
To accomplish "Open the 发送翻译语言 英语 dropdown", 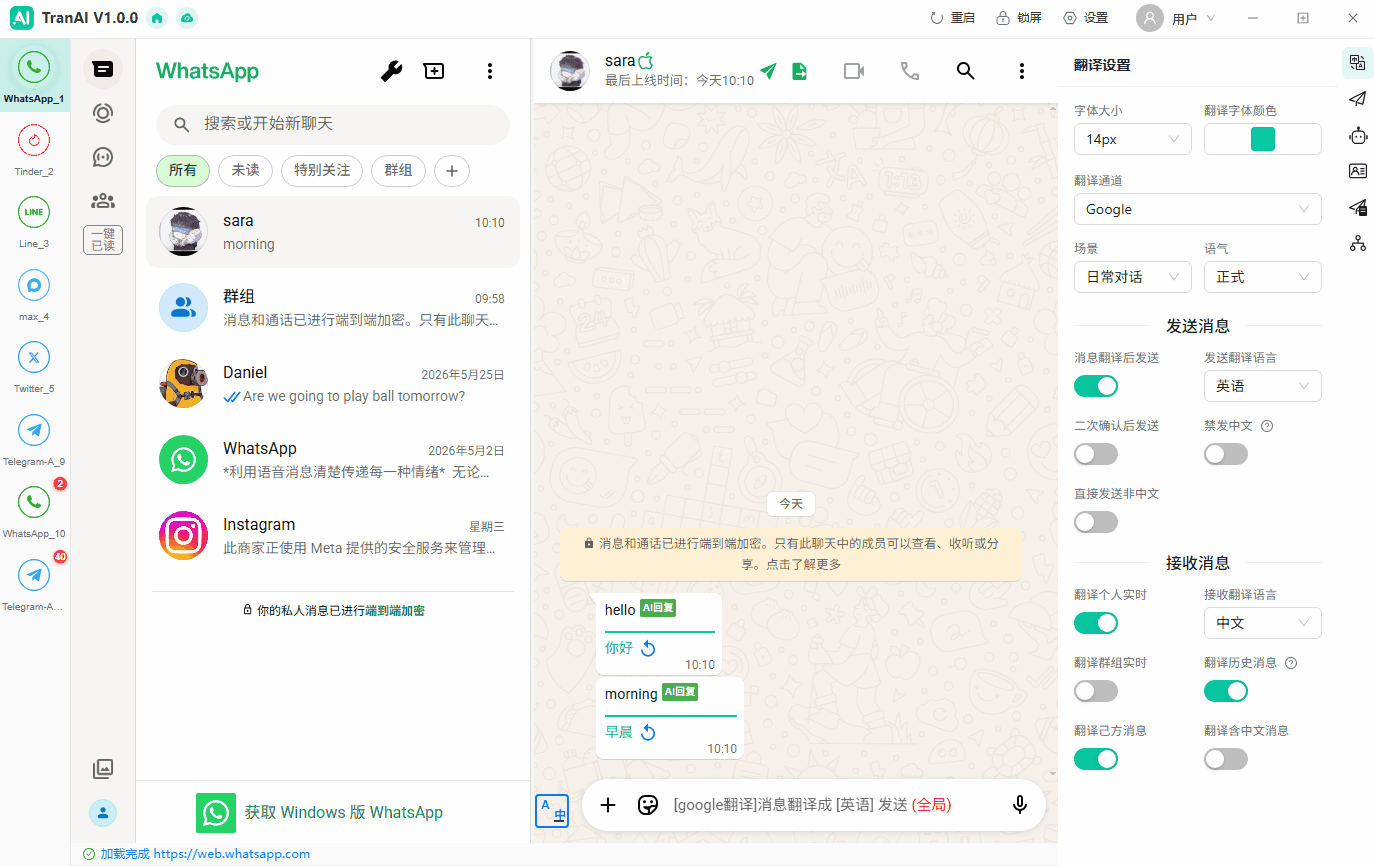I will [1263, 386].
